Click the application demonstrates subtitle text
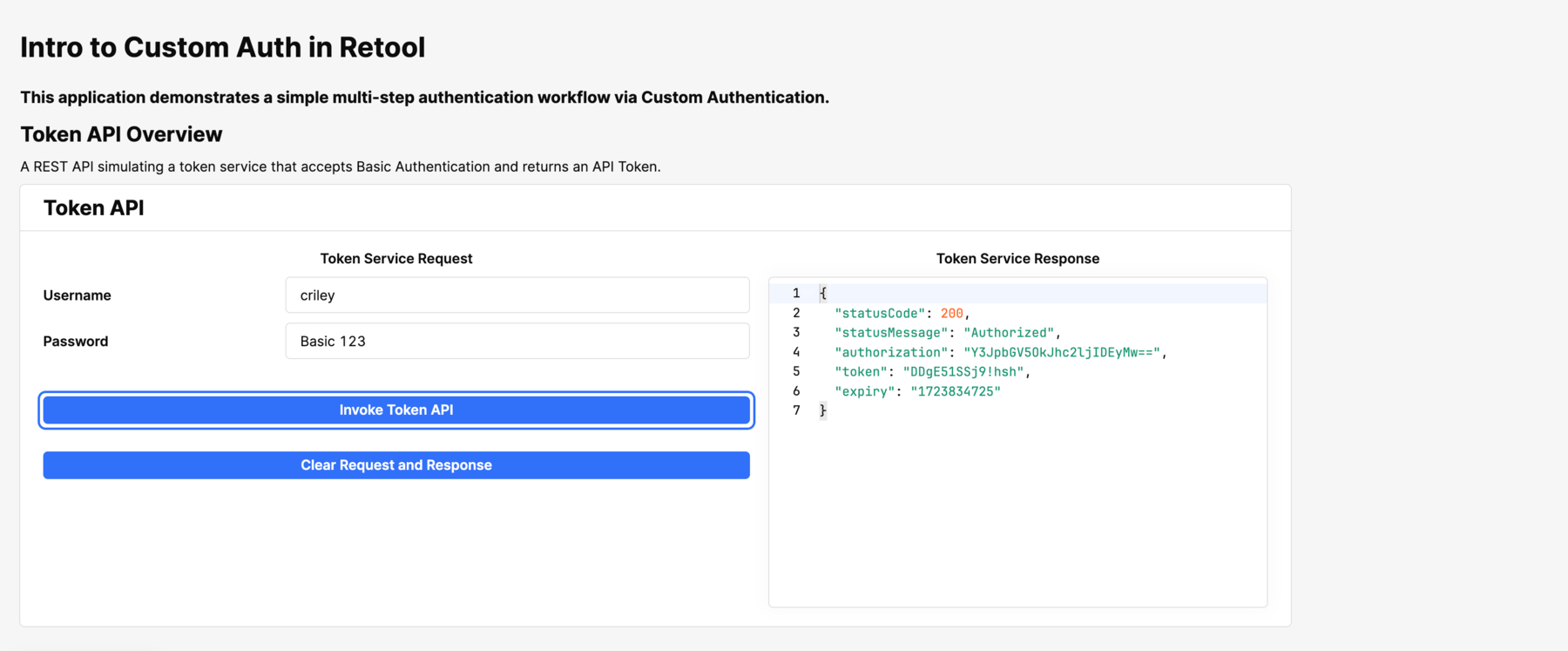The image size is (1568, 651). (425, 98)
